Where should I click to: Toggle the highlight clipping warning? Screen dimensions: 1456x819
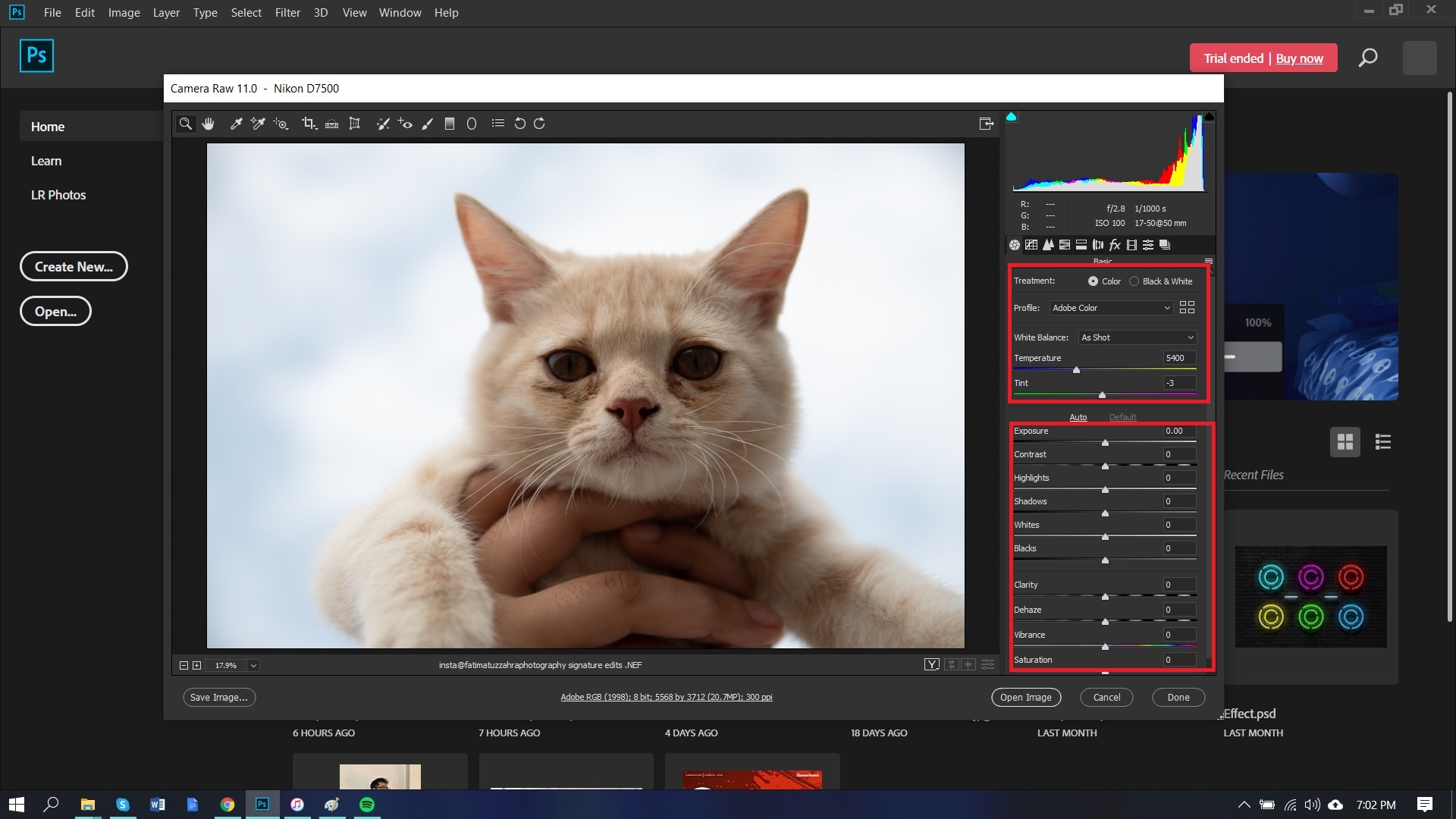pyautogui.click(x=1209, y=117)
